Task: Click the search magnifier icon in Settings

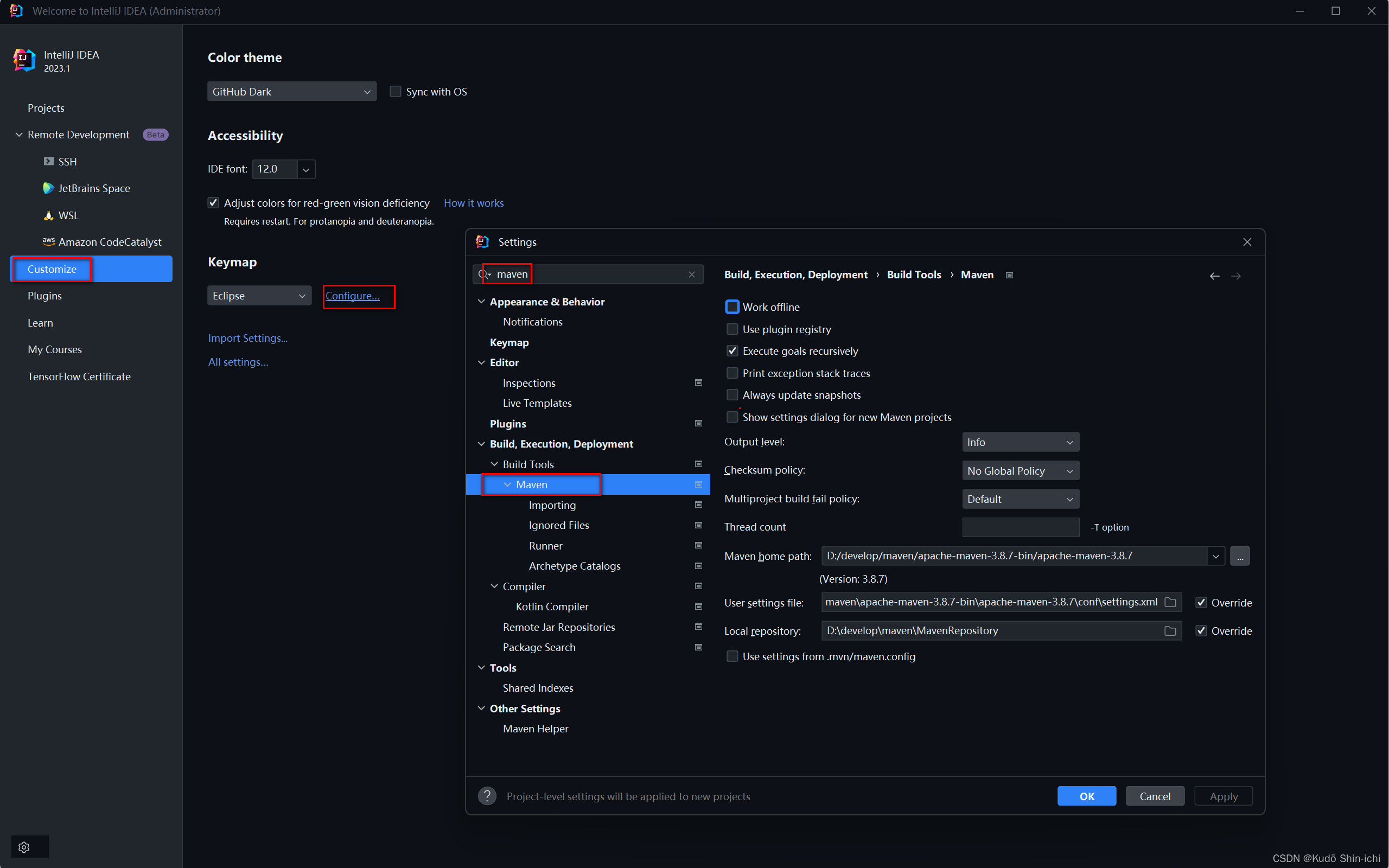Action: click(x=484, y=275)
